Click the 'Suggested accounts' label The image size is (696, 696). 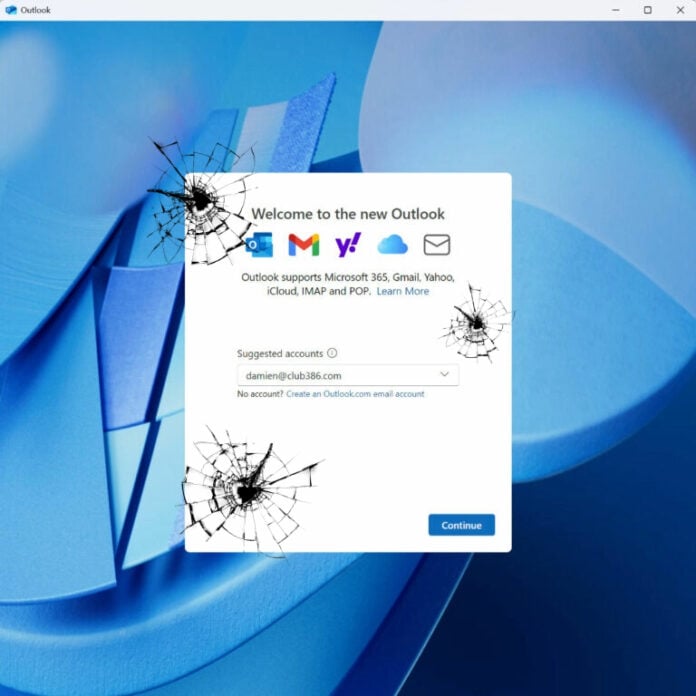(x=280, y=354)
